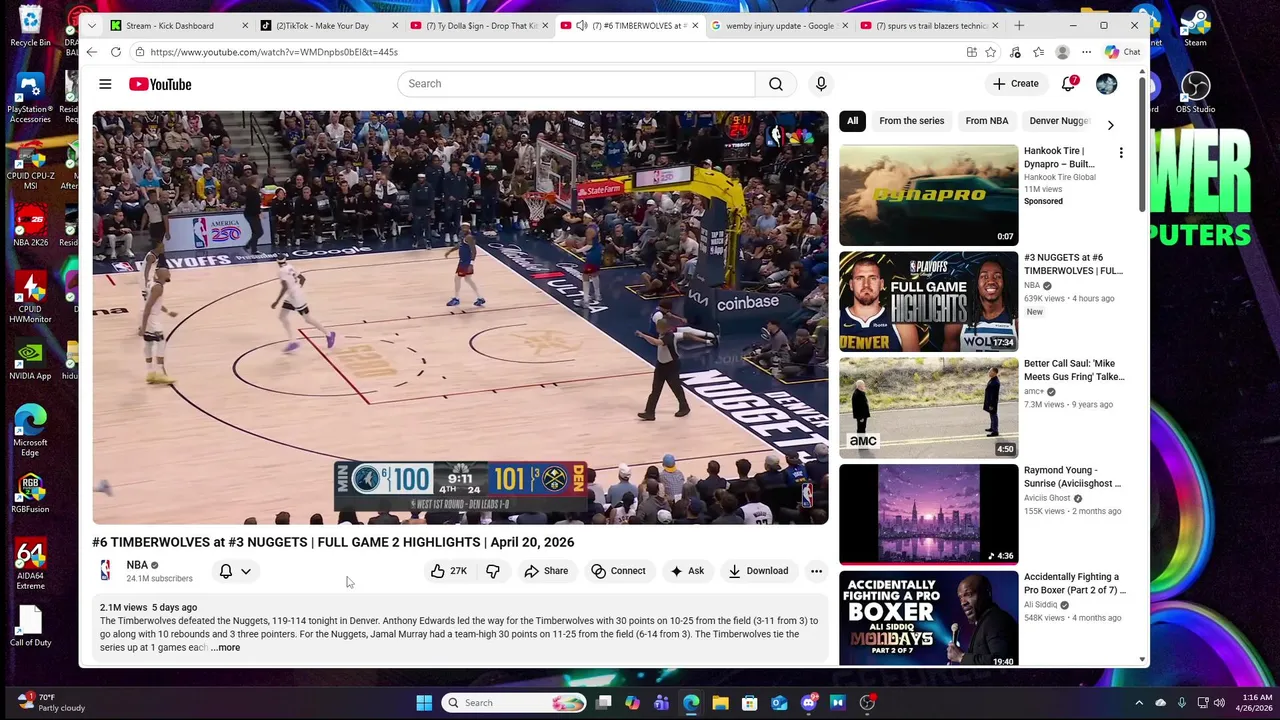Expand the video description with ...more

[225, 647]
